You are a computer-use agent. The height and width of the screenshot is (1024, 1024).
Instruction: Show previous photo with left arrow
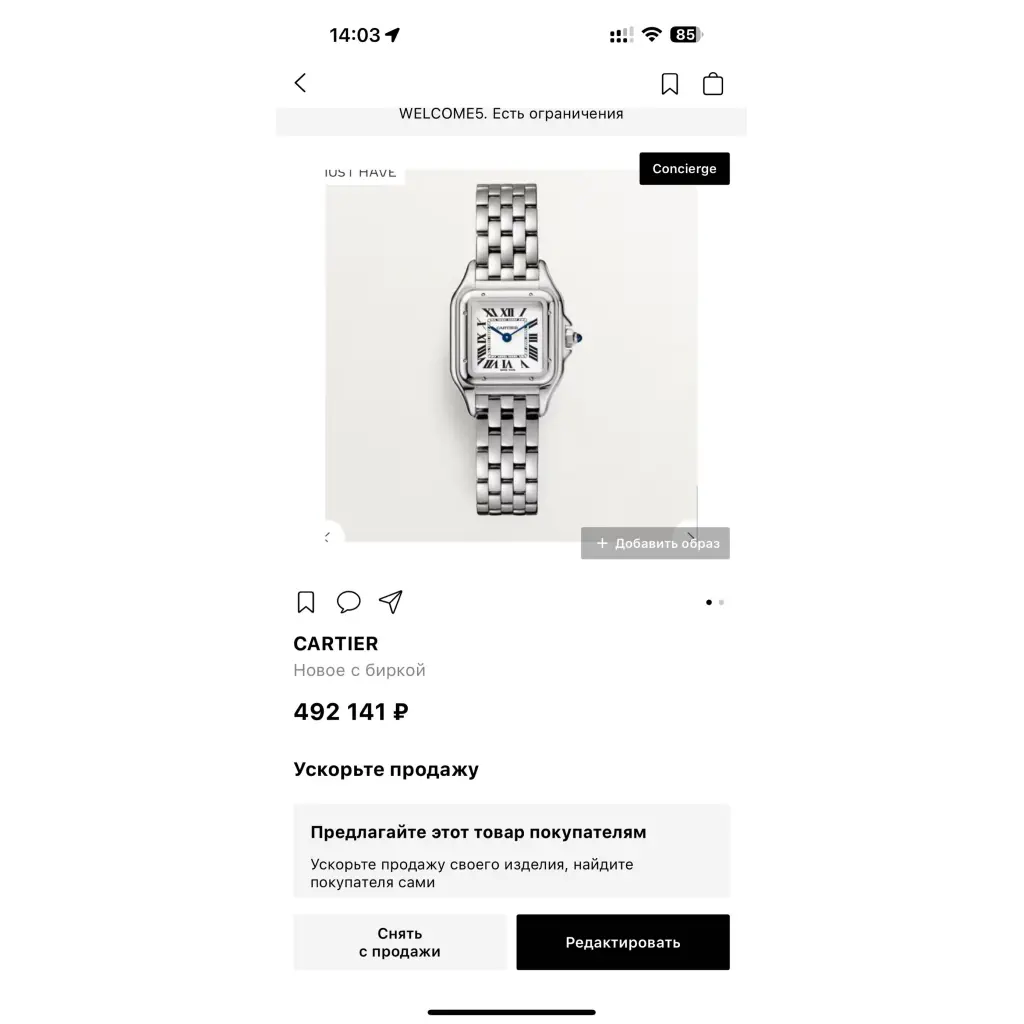tap(328, 537)
